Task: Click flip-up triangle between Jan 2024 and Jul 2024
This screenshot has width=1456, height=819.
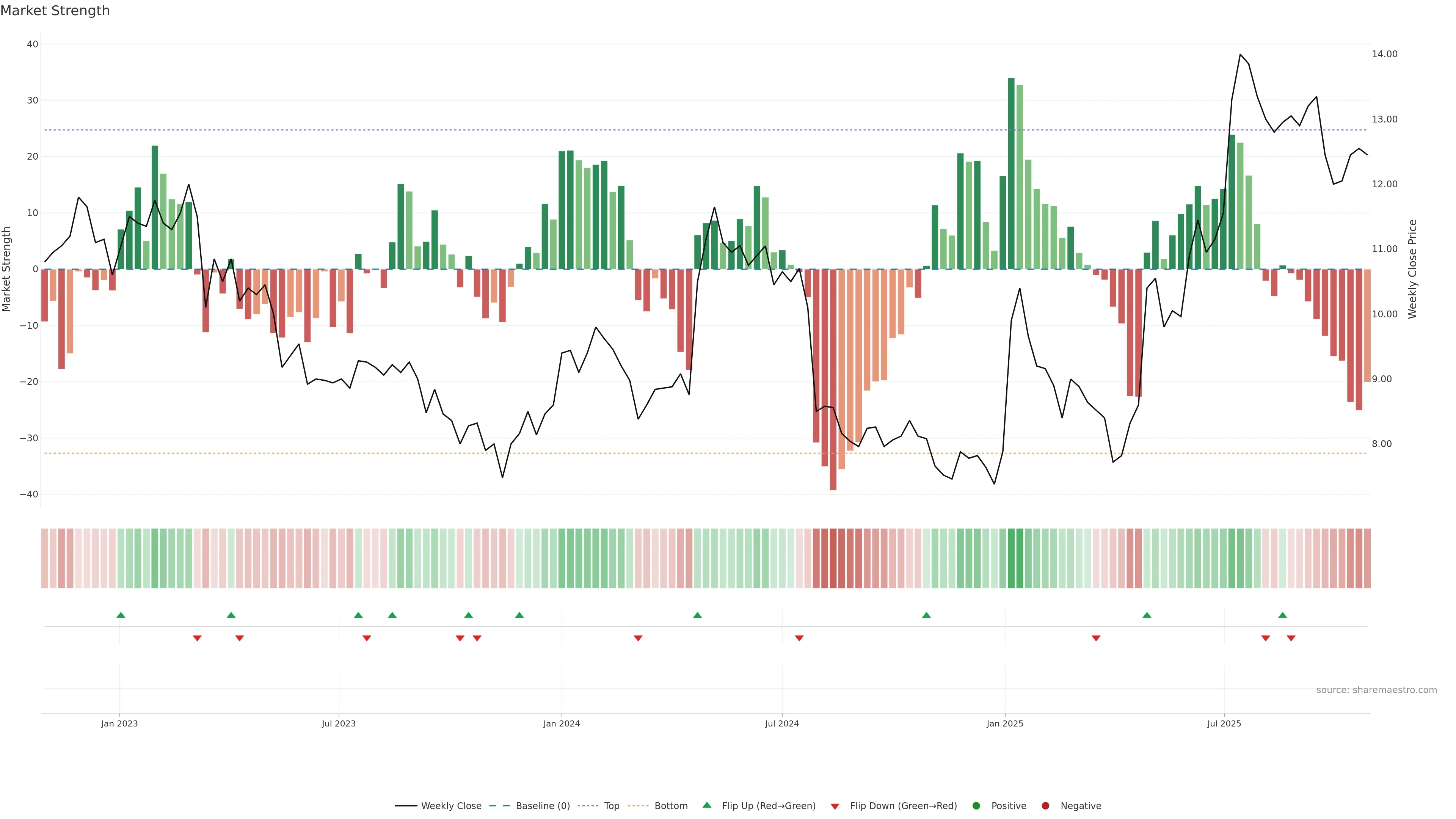Action: pos(698,615)
